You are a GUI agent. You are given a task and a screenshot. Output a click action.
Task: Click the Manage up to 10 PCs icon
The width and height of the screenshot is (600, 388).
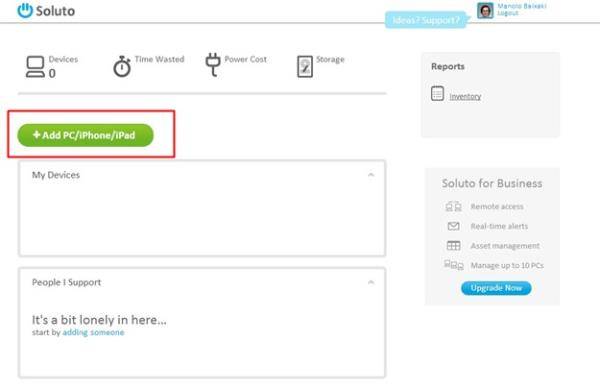pyautogui.click(x=453, y=265)
